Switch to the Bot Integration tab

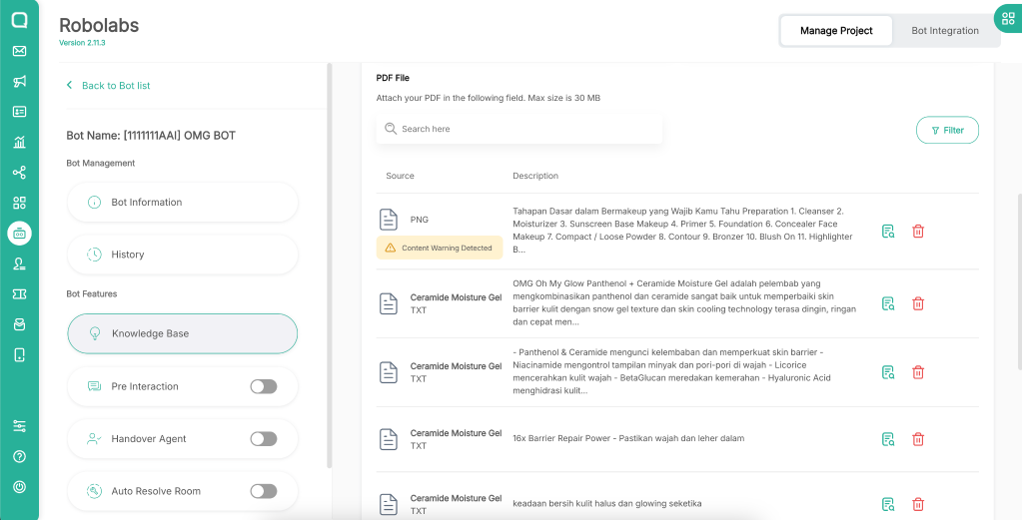[944, 31]
